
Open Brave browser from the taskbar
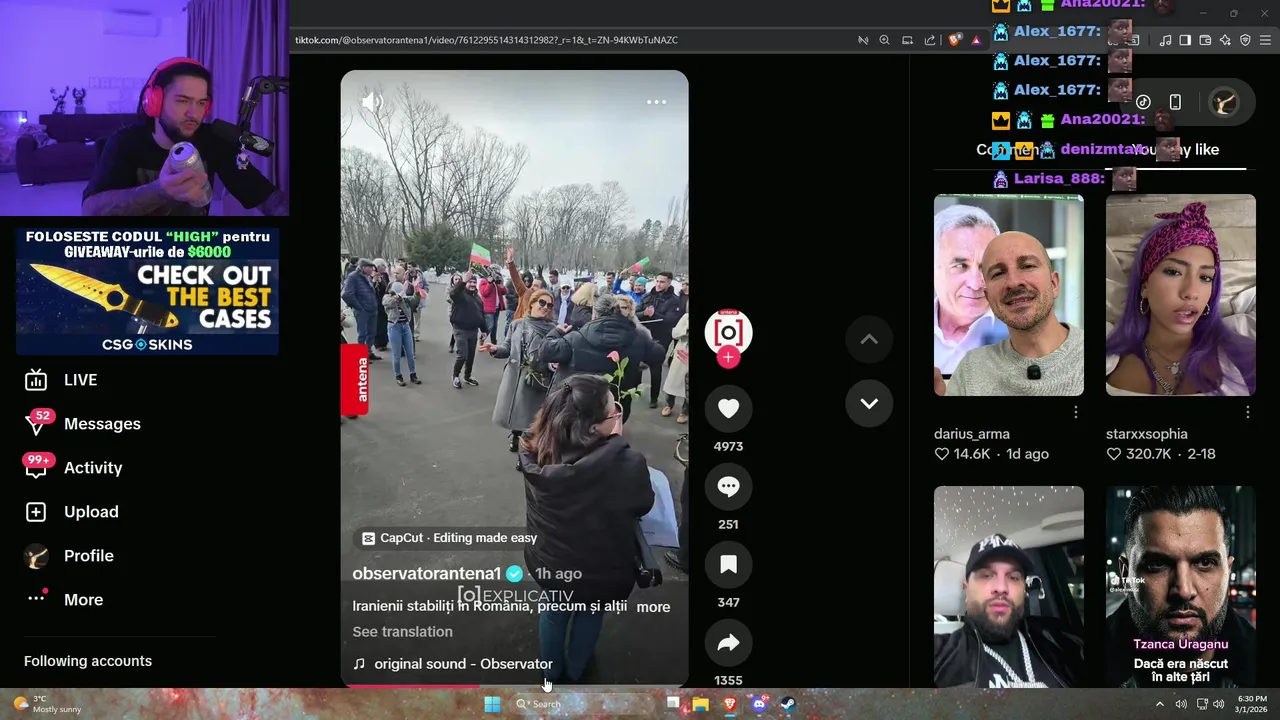coord(730,704)
